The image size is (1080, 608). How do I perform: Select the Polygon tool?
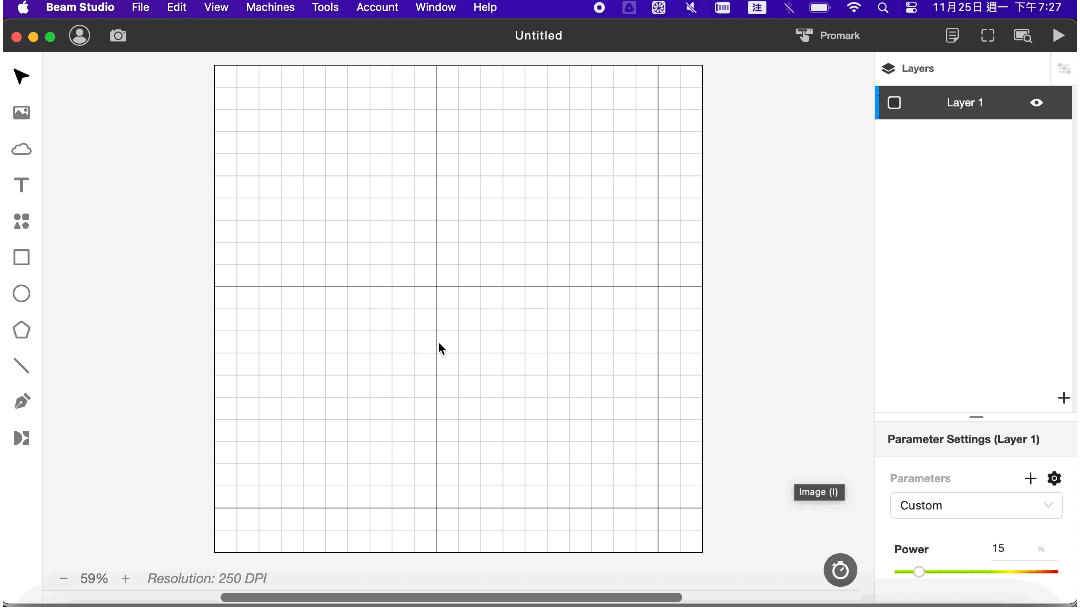(x=21, y=330)
